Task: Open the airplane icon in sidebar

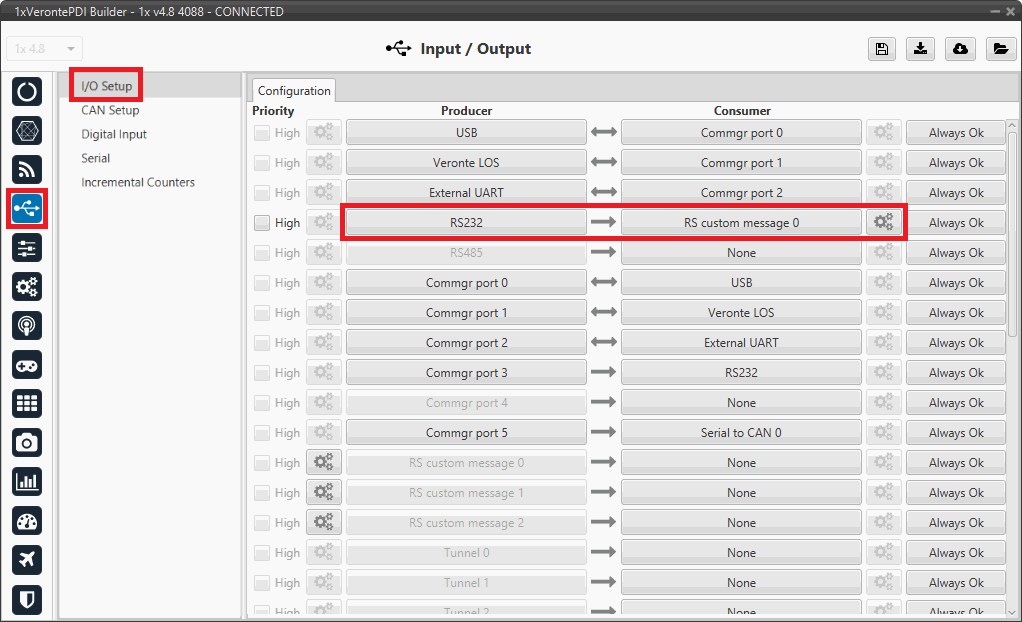Action: [x=27, y=560]
